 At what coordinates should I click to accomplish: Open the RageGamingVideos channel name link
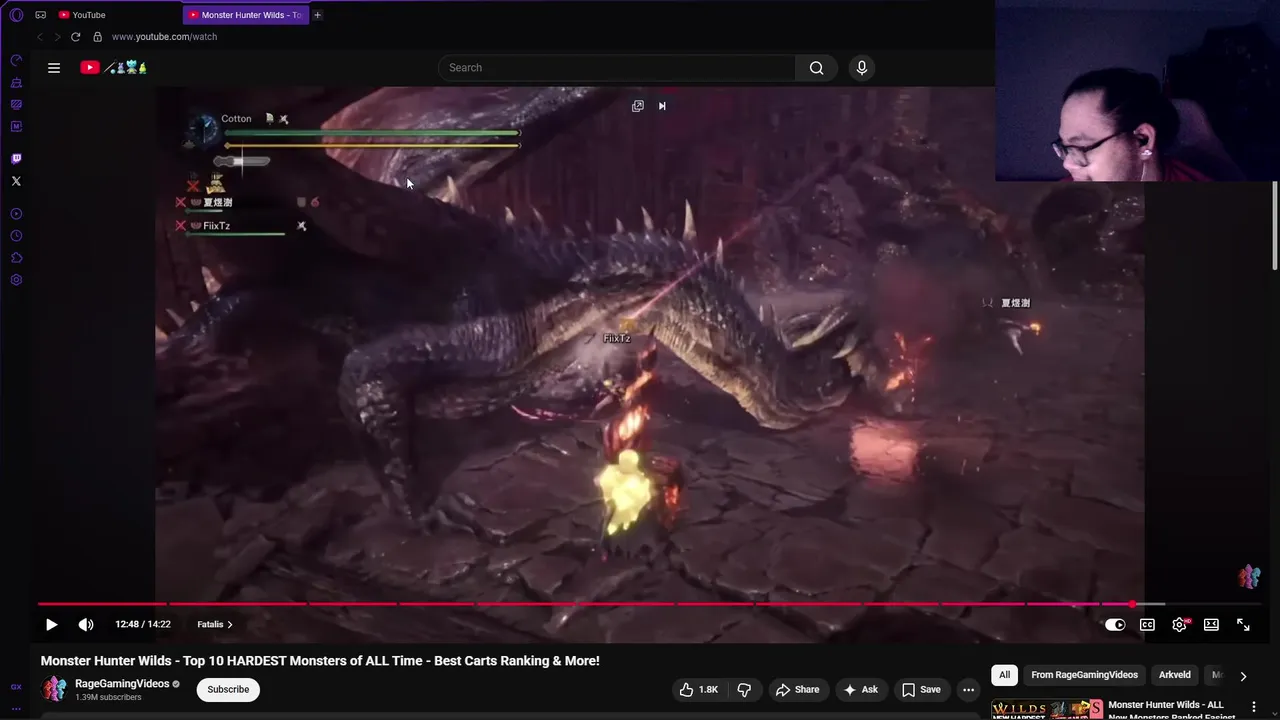tap(122, 684)
